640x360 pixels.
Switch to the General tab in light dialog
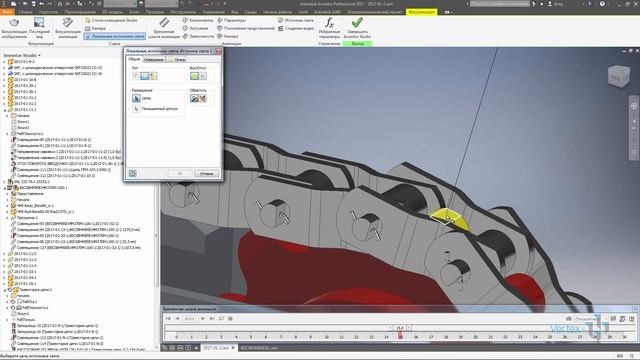pos(134,59)
